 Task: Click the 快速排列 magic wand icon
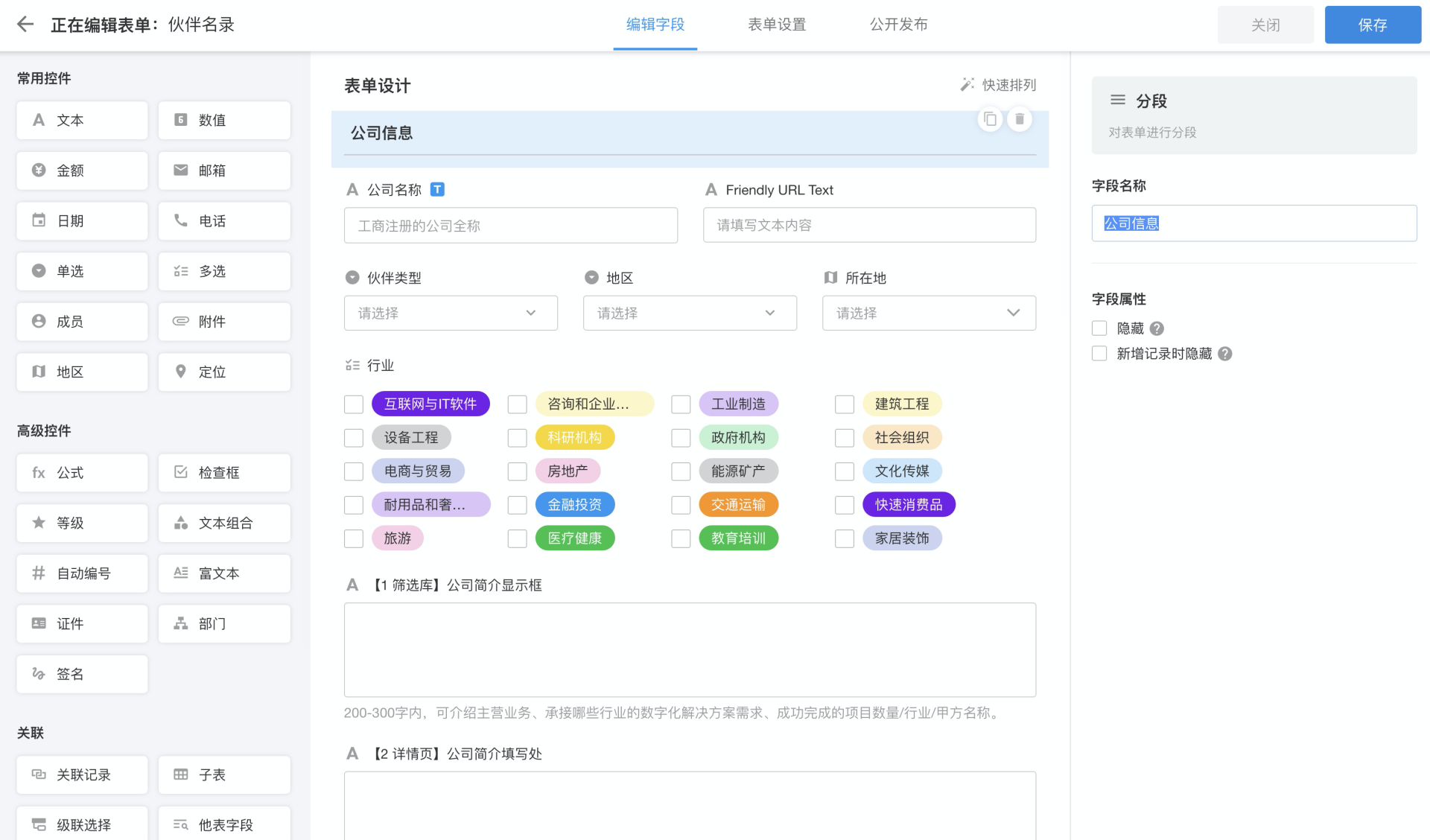click(967, 85)
